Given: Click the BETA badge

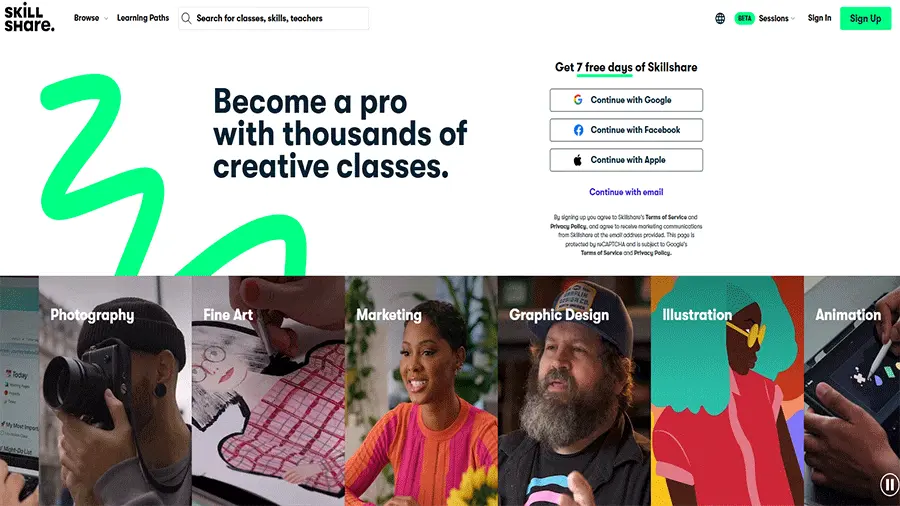Looking at the screenshot, I should 744,18.
